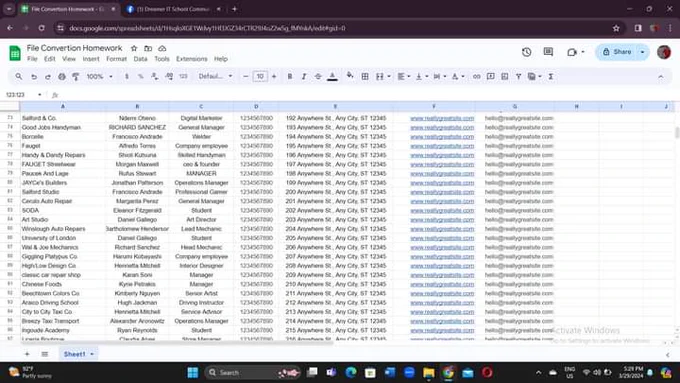The height and width of the screenshot is (383, 680).
Task: Click the Share button
Action: [618, 52]
